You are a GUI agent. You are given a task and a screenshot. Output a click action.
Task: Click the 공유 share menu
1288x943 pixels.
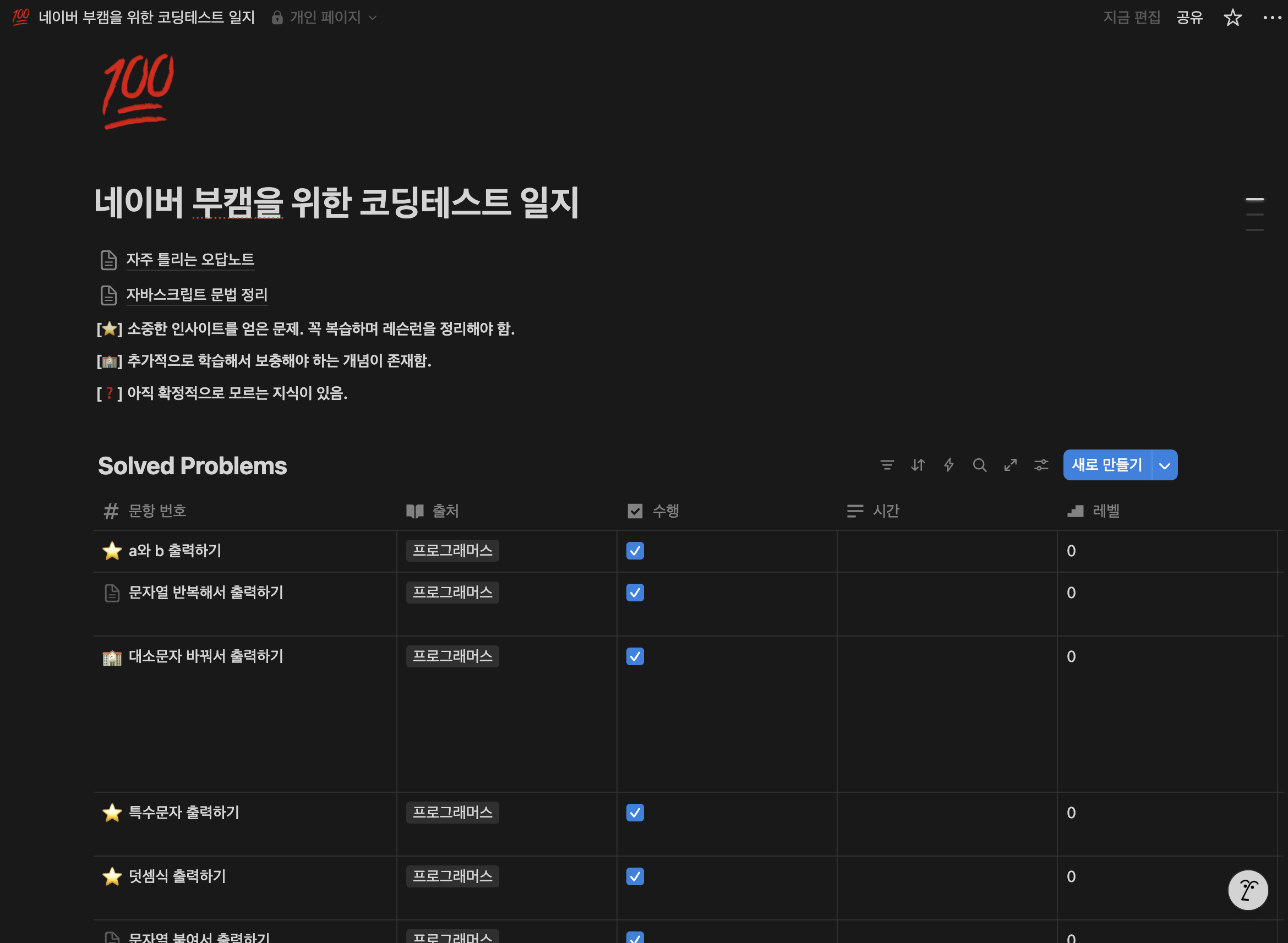coord(1189,18)
